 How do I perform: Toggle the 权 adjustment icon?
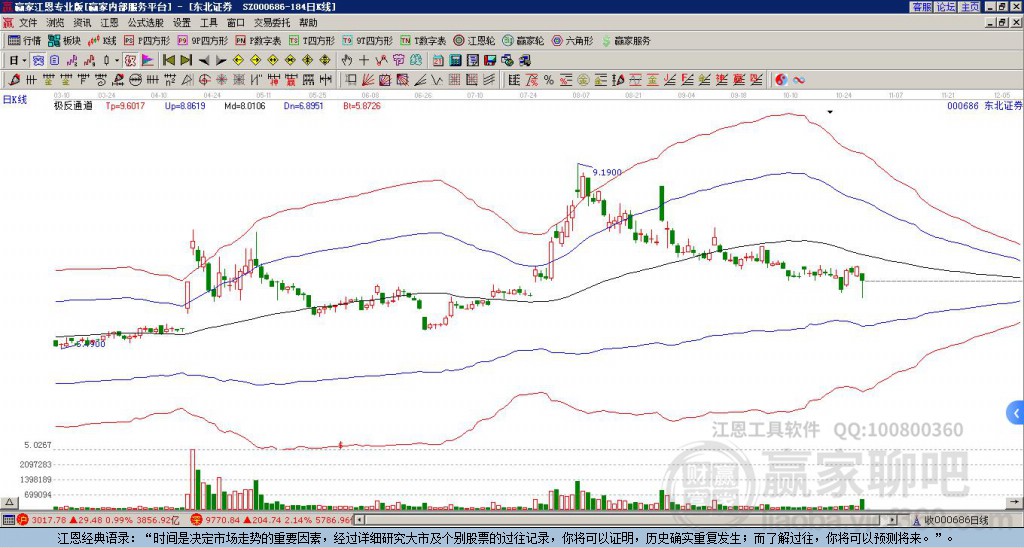(x=130, y=61)
